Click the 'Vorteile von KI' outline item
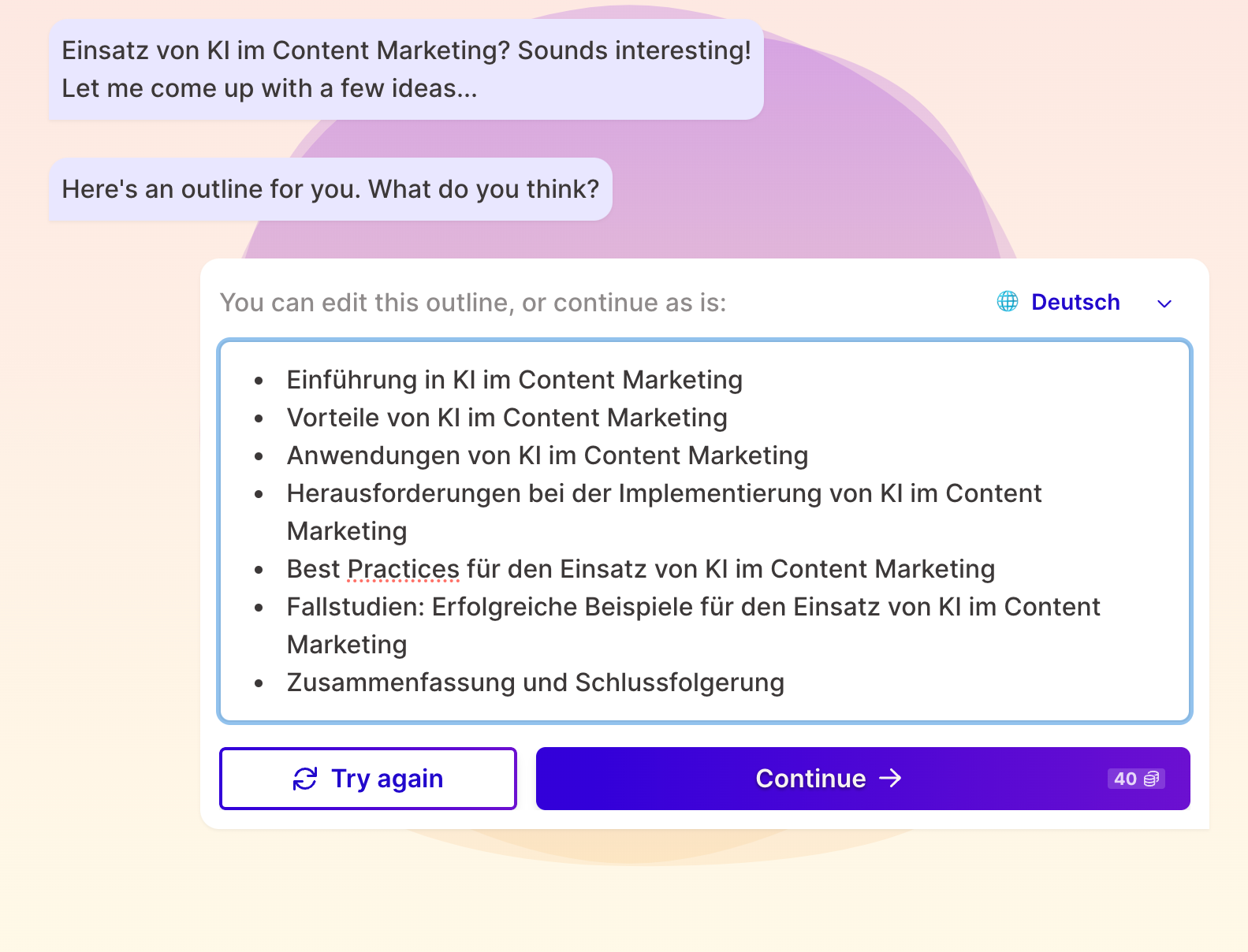 506,418
